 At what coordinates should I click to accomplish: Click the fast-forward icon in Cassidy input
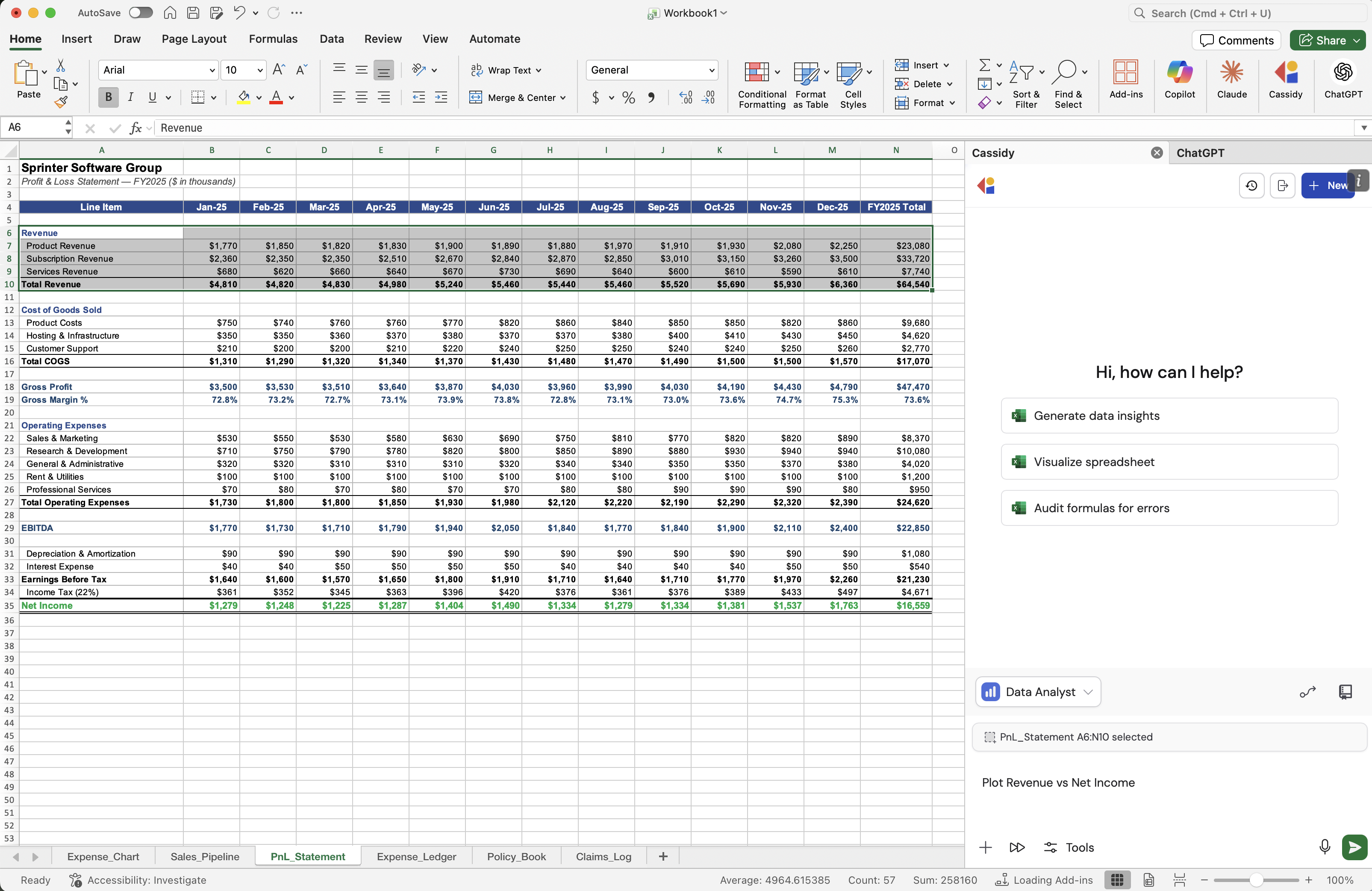pyautogui.click(x=1017, y=847)
